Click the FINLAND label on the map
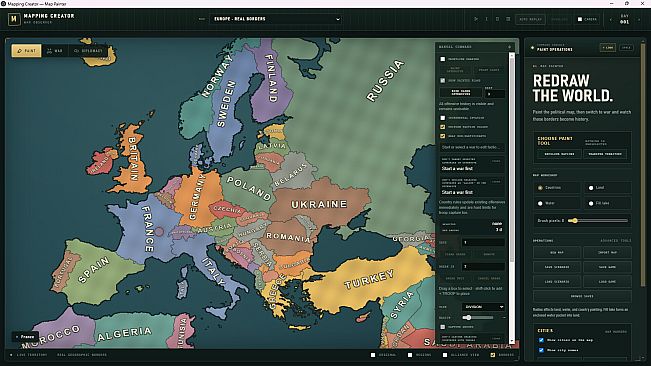The image size is (651, 366). pos(270,78)
